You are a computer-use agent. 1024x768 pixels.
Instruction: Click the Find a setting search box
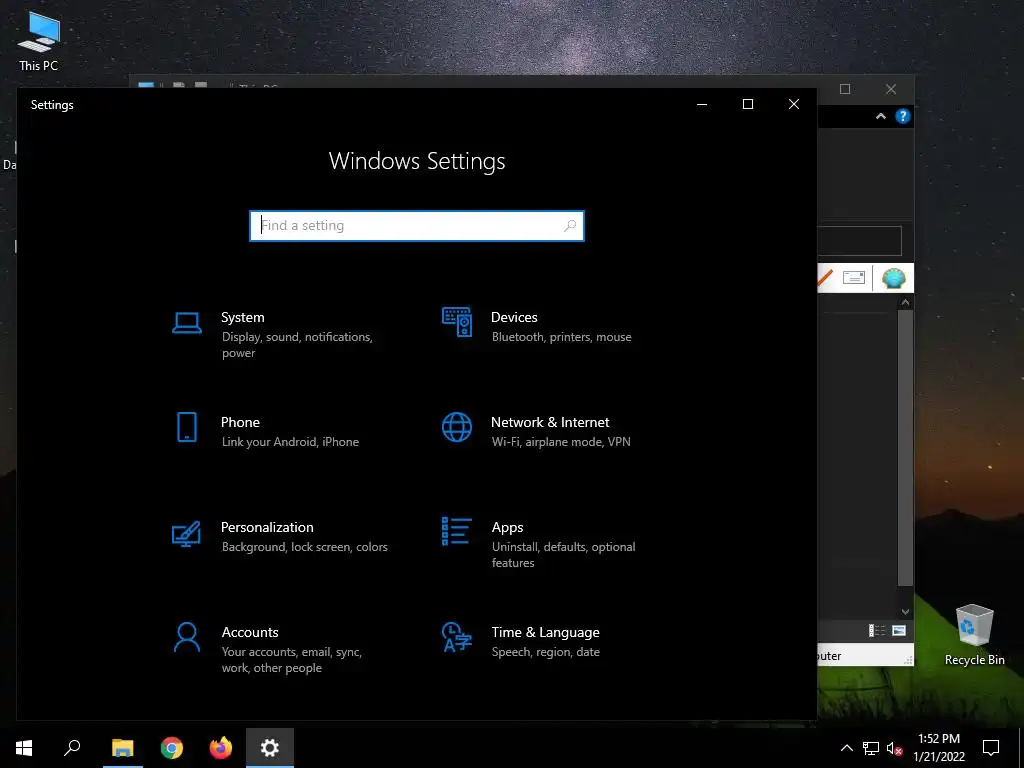[417, 225]
